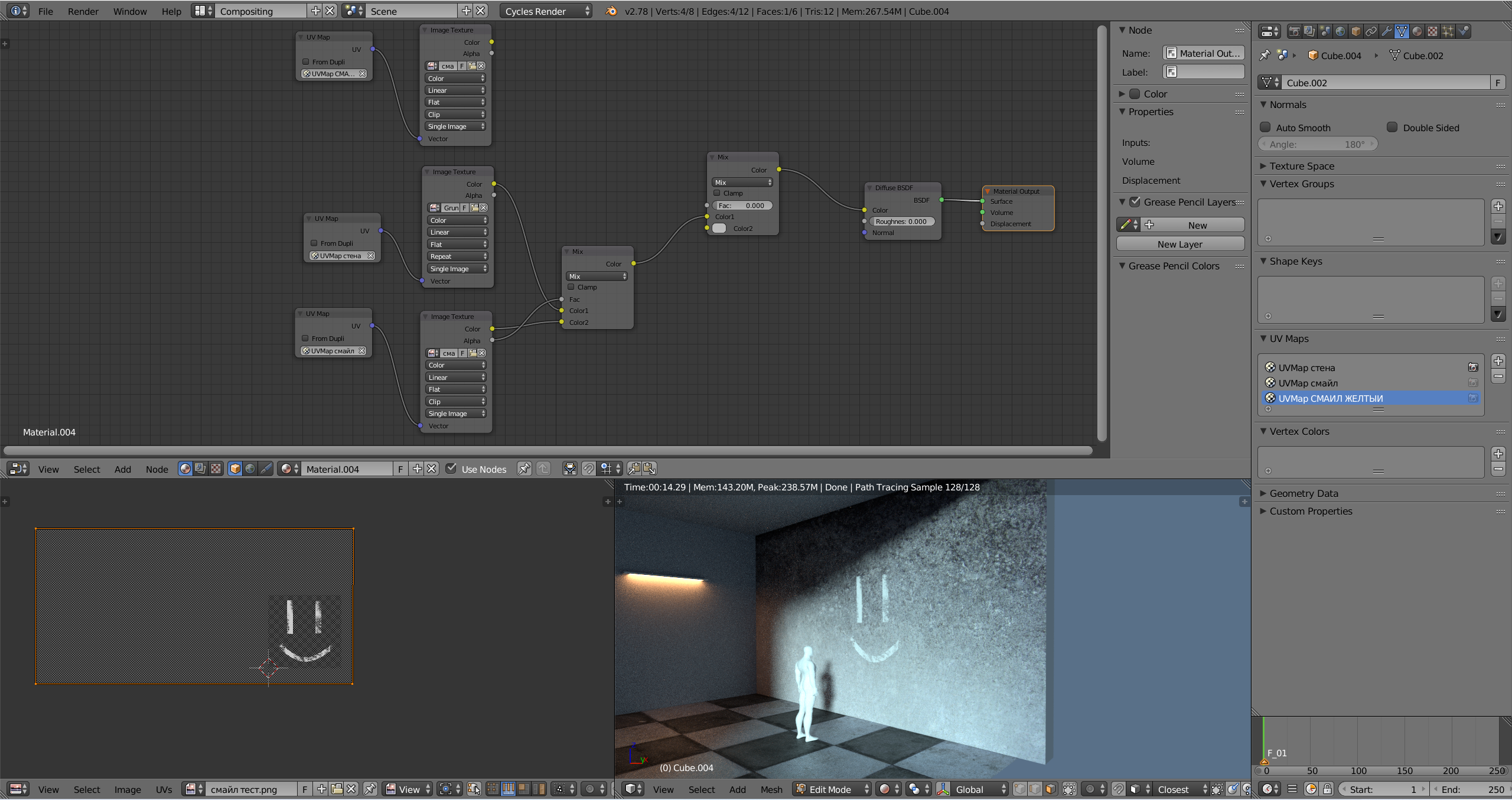Screen dimensions: 1512x800
Task: Enable the Auto Smooth checkbox
Action: (x=1265, y=127)
